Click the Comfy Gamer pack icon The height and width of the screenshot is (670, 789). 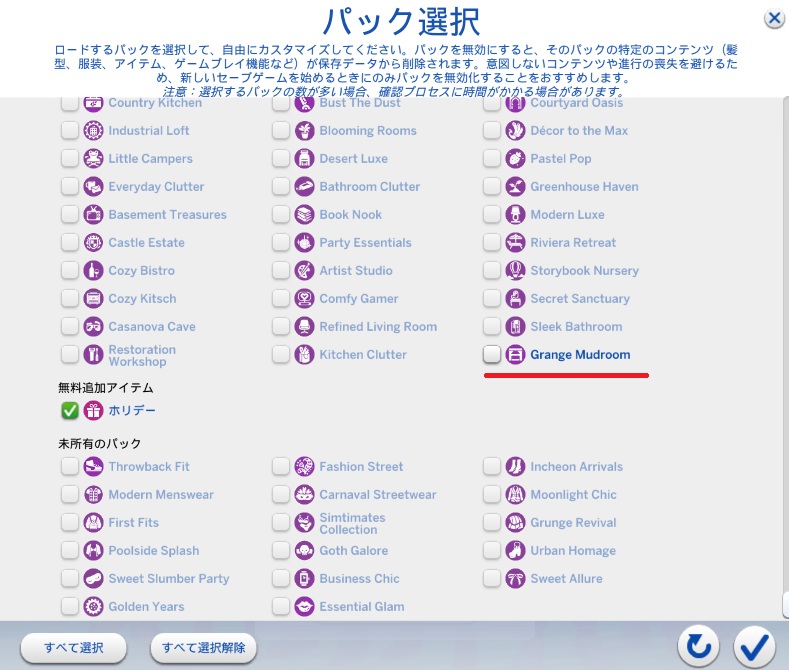[304, 299]
